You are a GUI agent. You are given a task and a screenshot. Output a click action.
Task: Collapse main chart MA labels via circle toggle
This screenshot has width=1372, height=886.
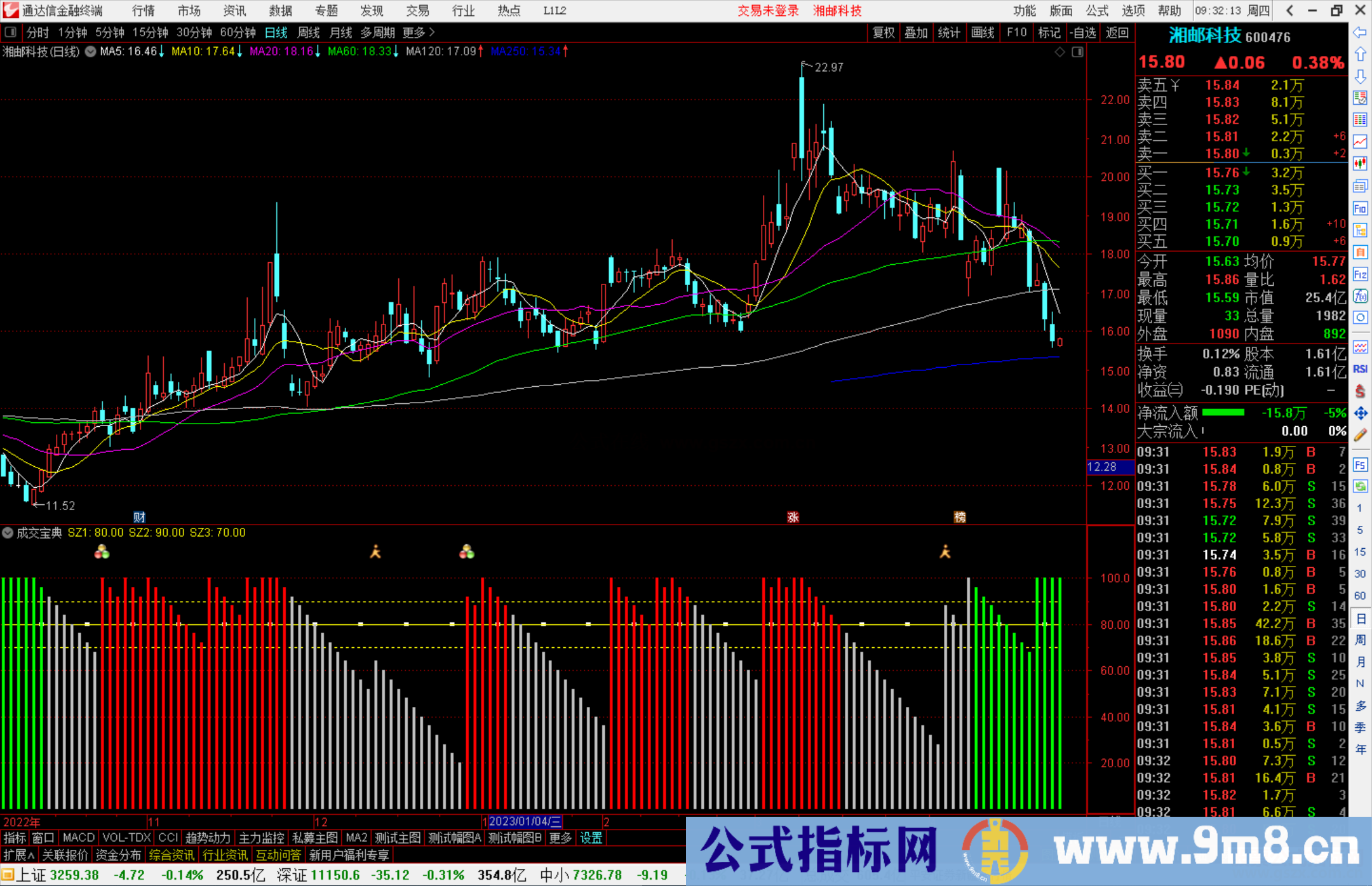pyautogui.click(x=90, y=52)
